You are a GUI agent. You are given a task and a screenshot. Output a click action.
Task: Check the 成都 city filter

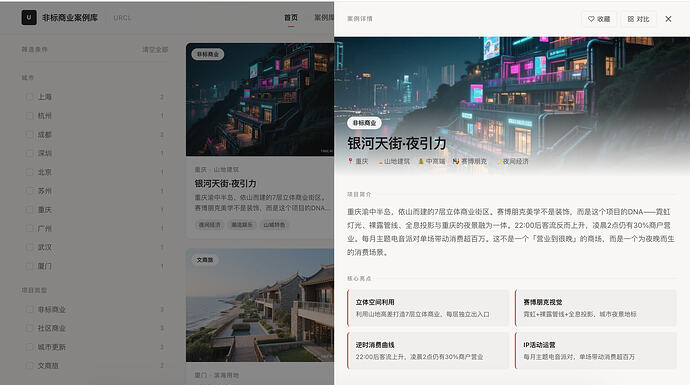point(29,135)
